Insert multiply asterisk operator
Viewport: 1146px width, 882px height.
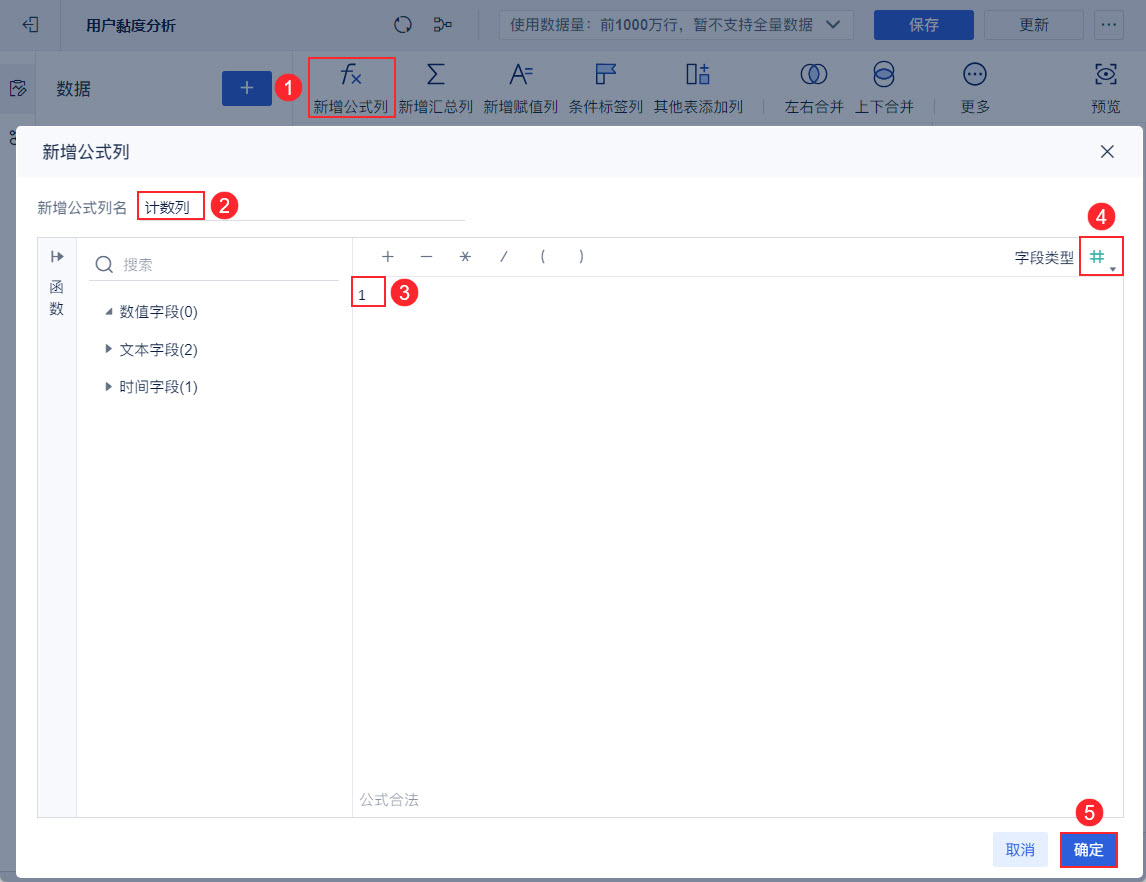point(466,256)
